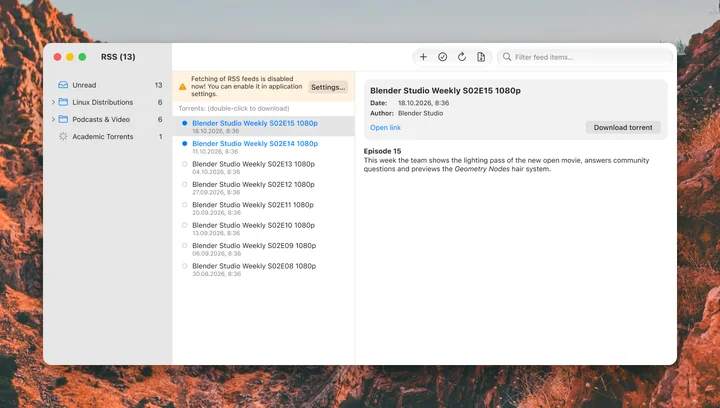The image size is (720, 408).
Task: Select Blender Studio Weekly S02E12 1080p item
Action: tap(264, 188)
